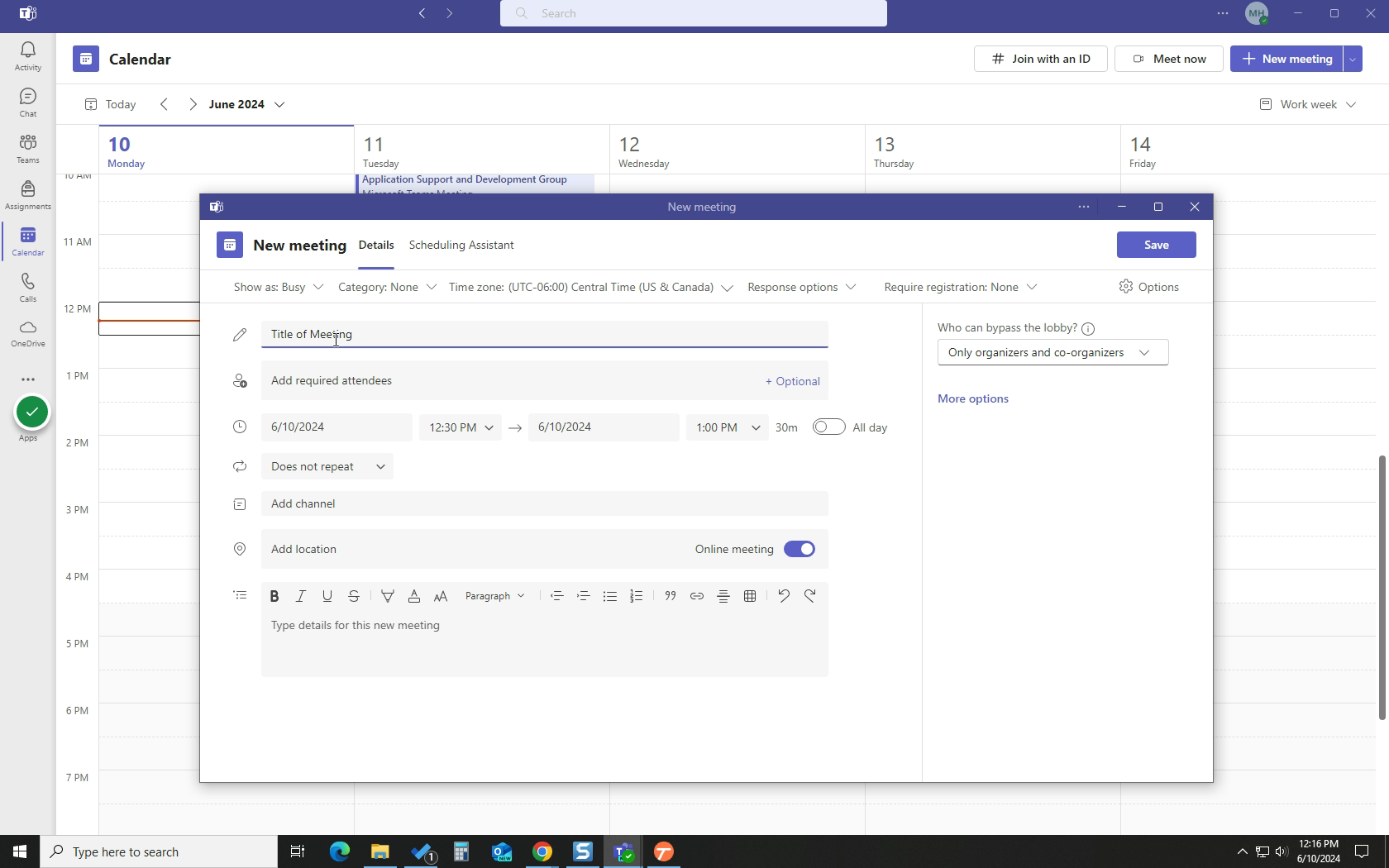Open the Does not repeat dropdown

[x=327, y=466]
